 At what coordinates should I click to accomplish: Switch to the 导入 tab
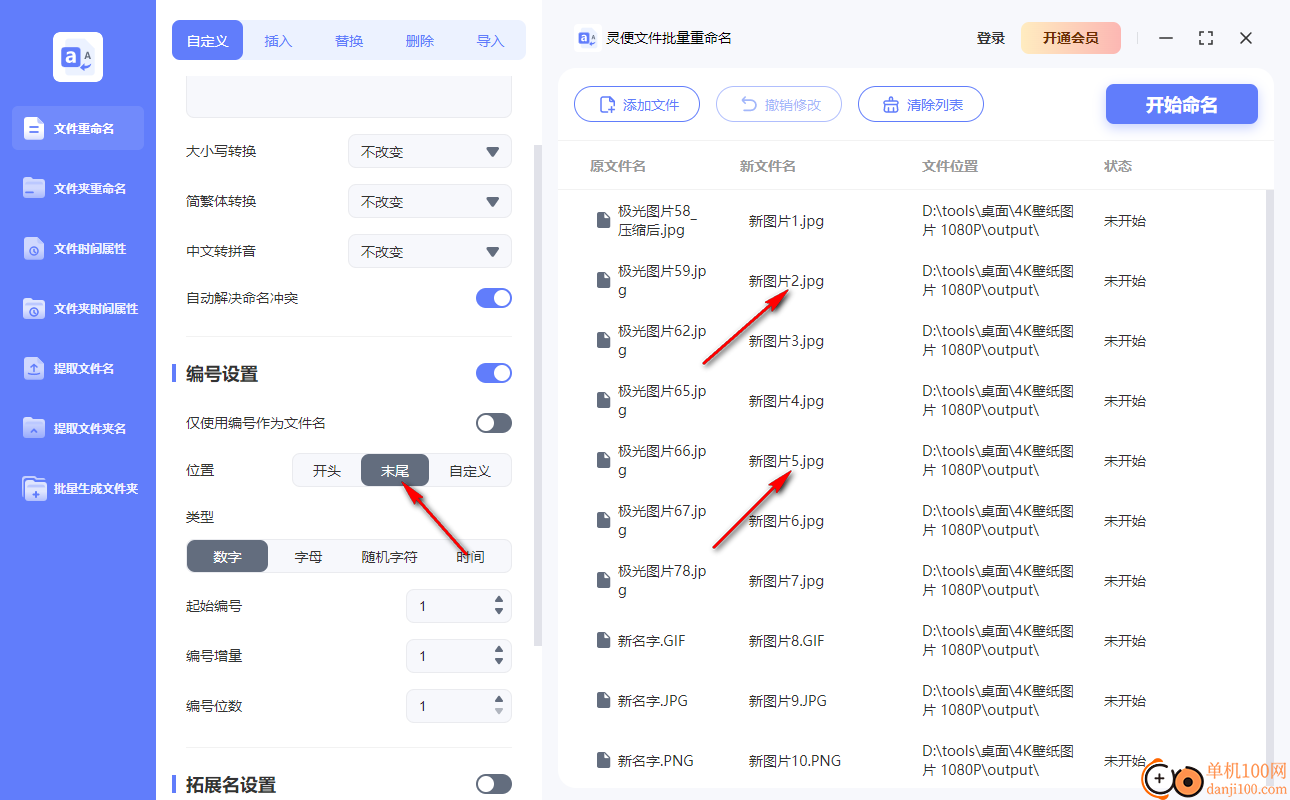point(490,41)
